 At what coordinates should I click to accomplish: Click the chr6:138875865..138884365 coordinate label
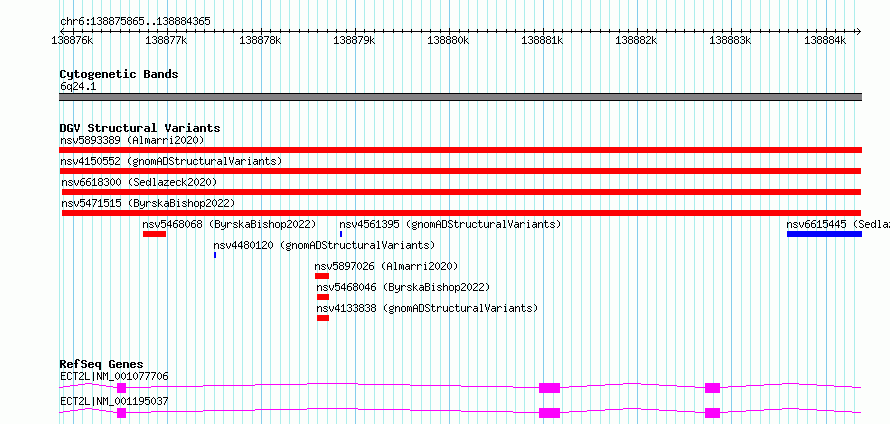[x=135, y=22]
